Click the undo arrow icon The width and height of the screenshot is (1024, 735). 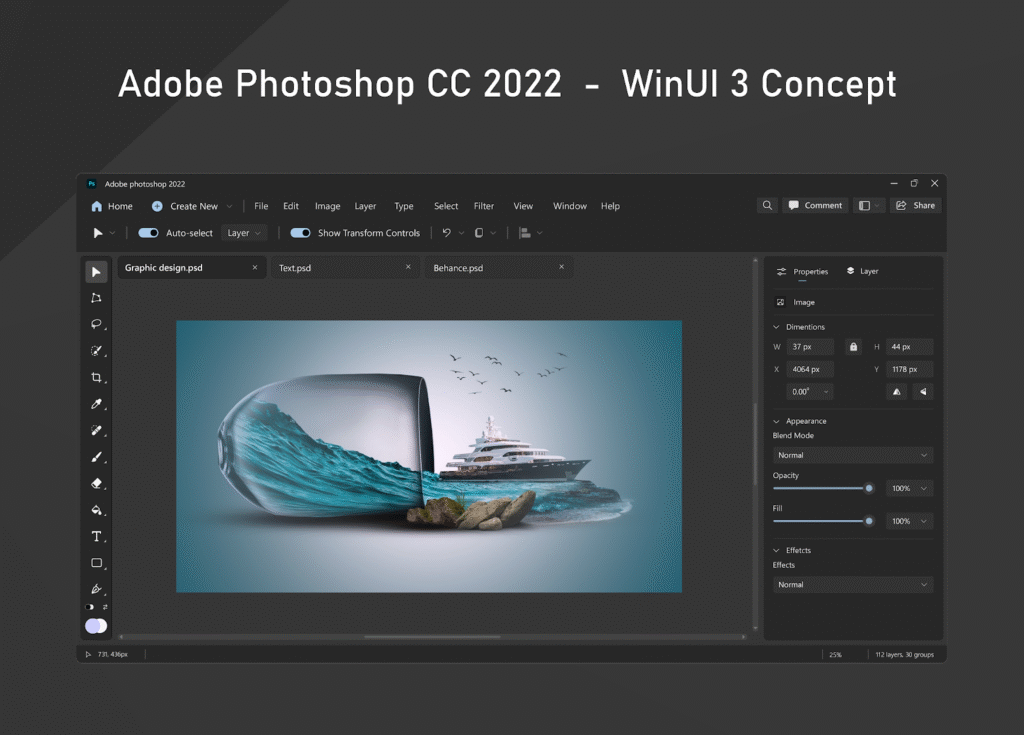tap(447, 233)
